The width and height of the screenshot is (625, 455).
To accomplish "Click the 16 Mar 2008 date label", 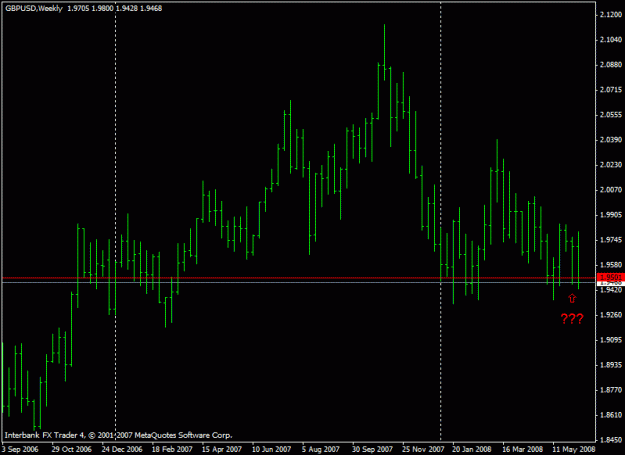I will click(523, 449).
